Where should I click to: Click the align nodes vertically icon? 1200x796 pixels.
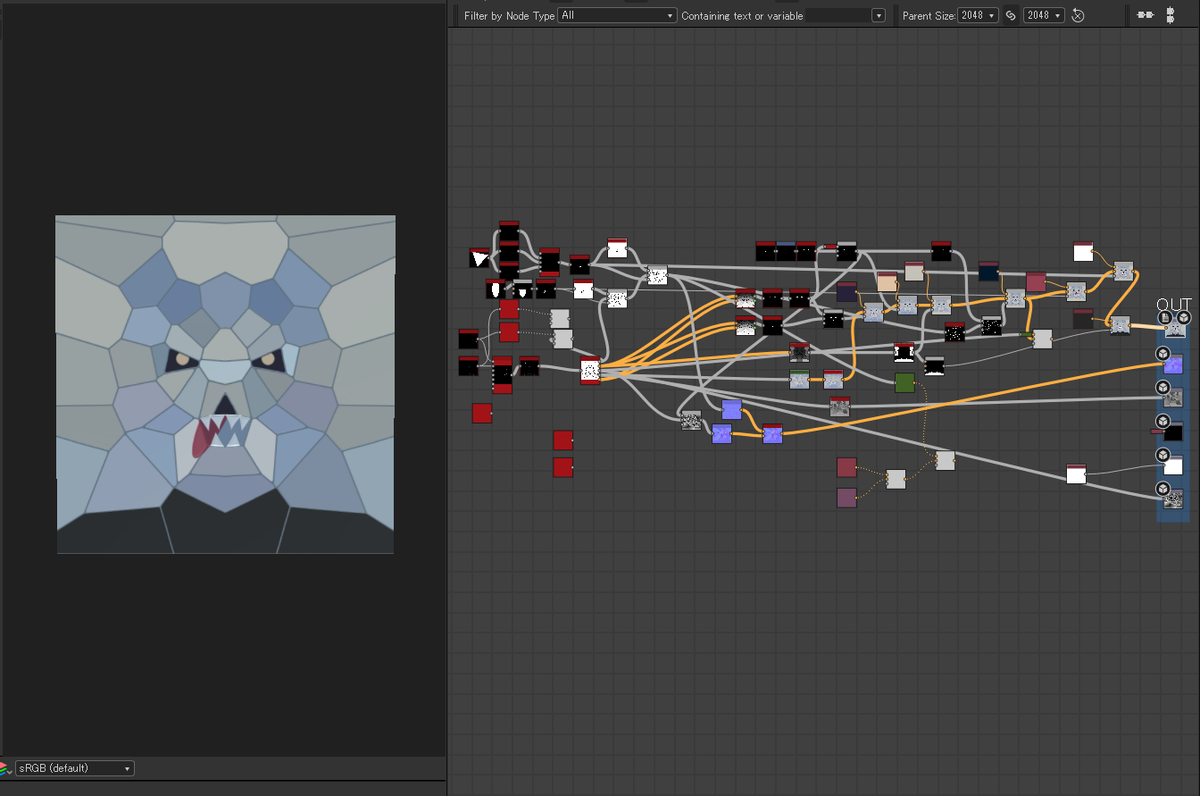click(x=1169, y=15)
